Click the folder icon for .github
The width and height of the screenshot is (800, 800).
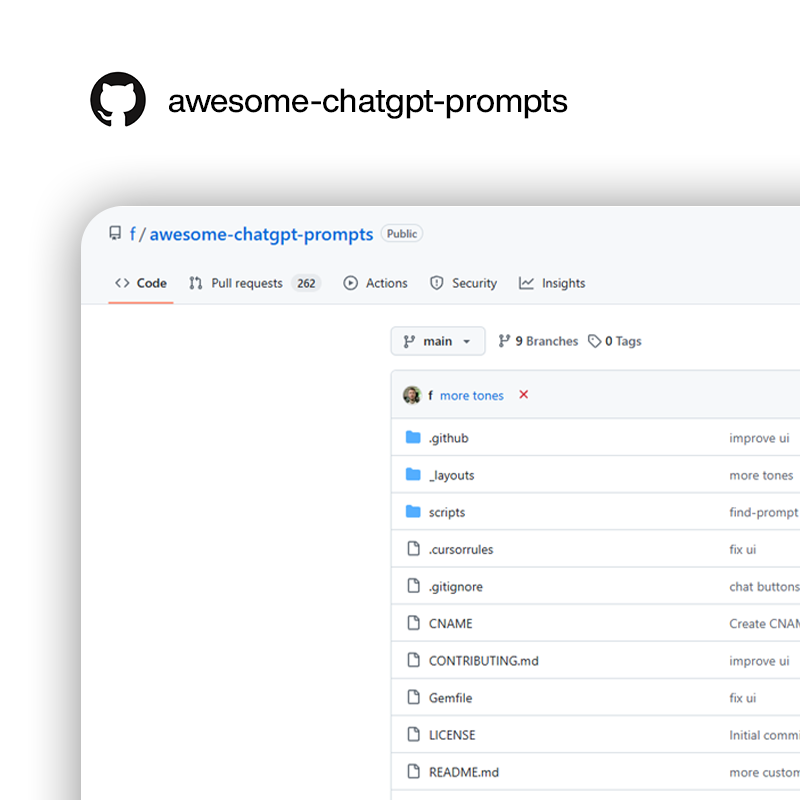pos(413,437)
